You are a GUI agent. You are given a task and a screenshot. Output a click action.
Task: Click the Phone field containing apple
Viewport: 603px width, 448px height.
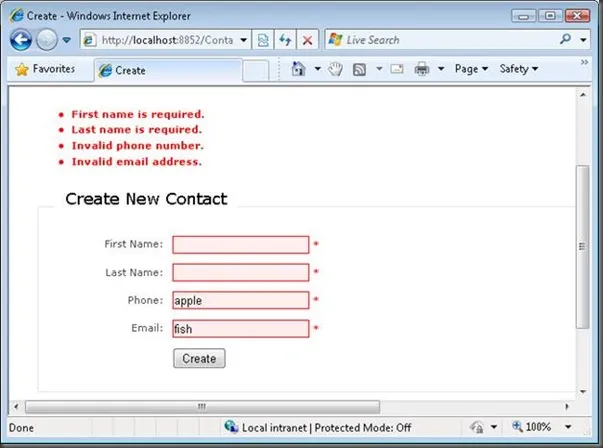(x=241, y=300)
